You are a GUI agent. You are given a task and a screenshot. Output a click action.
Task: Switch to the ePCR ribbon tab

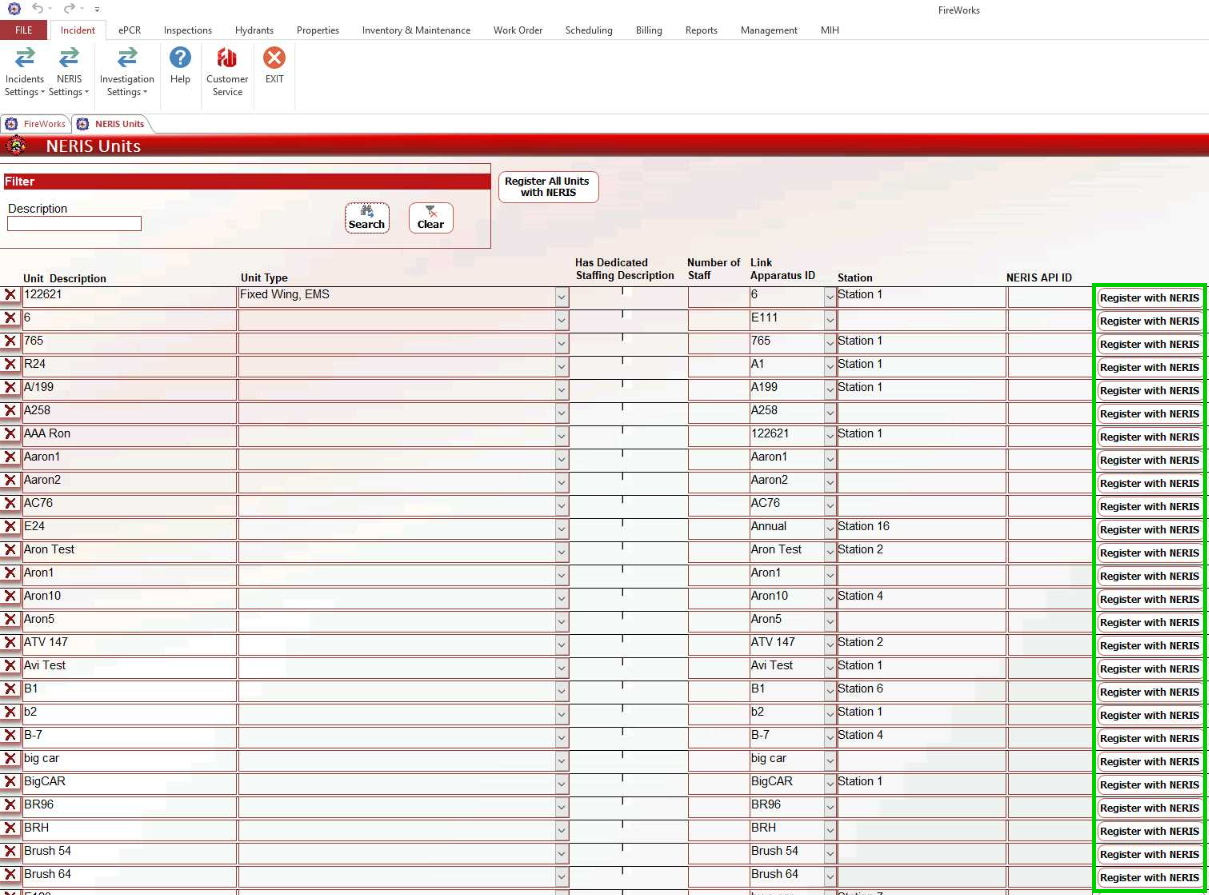point(129,30)
